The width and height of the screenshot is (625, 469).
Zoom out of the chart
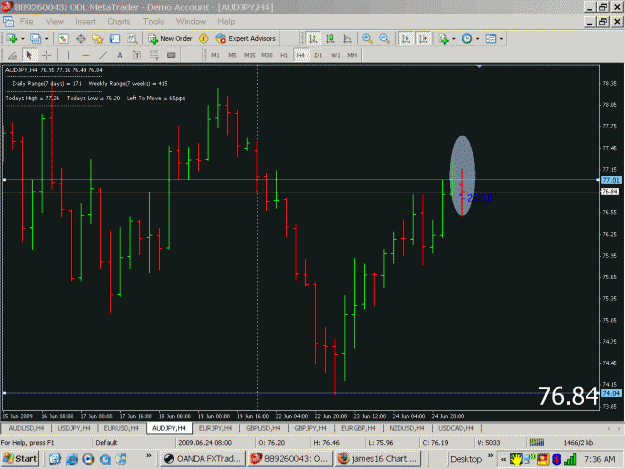[x=384, y=39]
